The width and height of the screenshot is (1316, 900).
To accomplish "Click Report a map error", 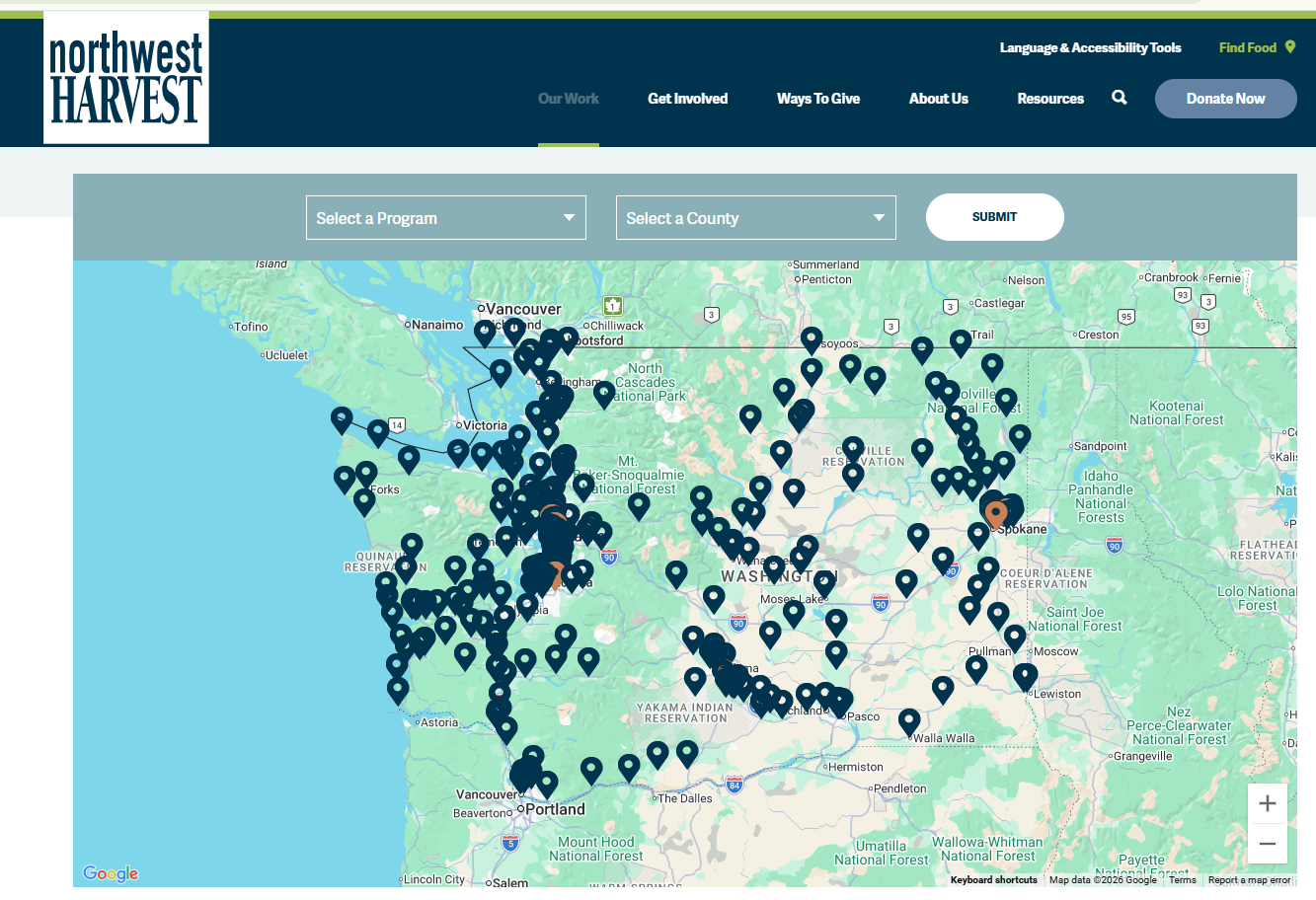I will 1250,880.
